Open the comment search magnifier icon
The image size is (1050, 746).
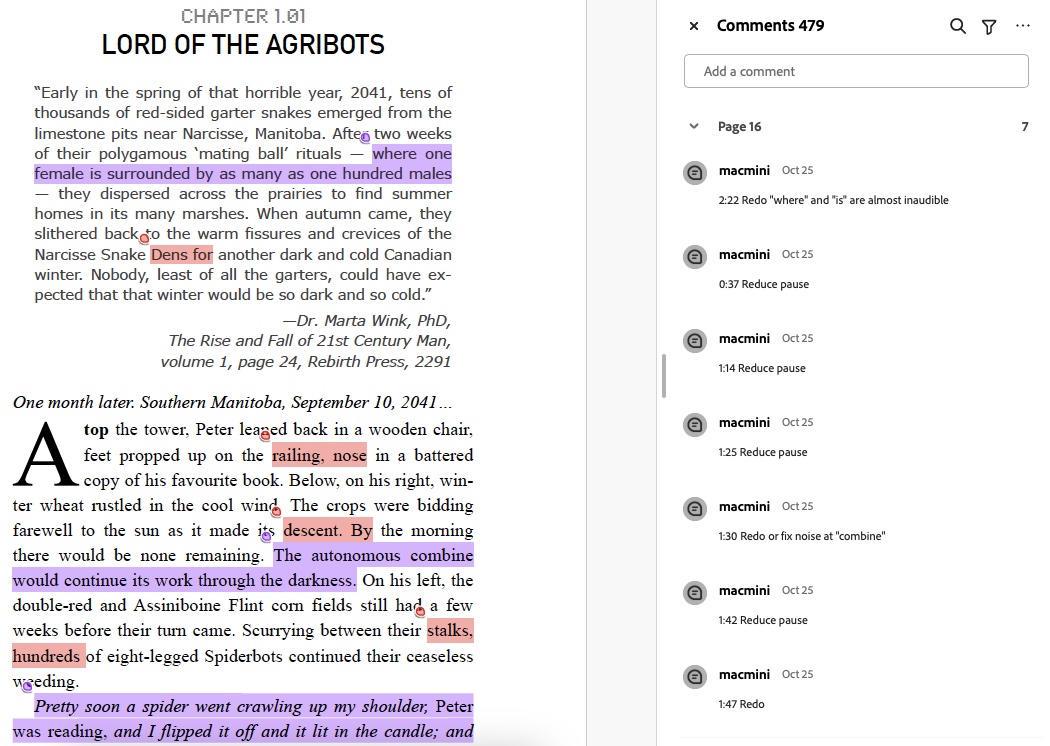coord(957,26)
